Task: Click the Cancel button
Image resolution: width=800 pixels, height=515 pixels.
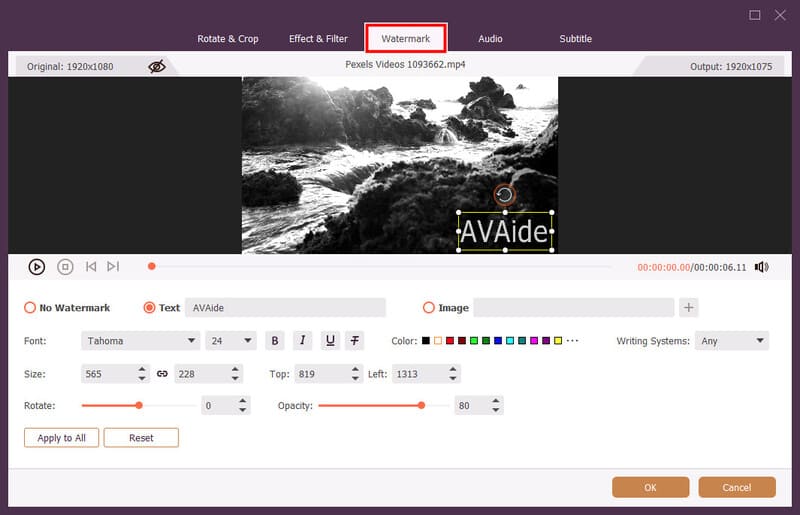Action: tap(737, 487)
